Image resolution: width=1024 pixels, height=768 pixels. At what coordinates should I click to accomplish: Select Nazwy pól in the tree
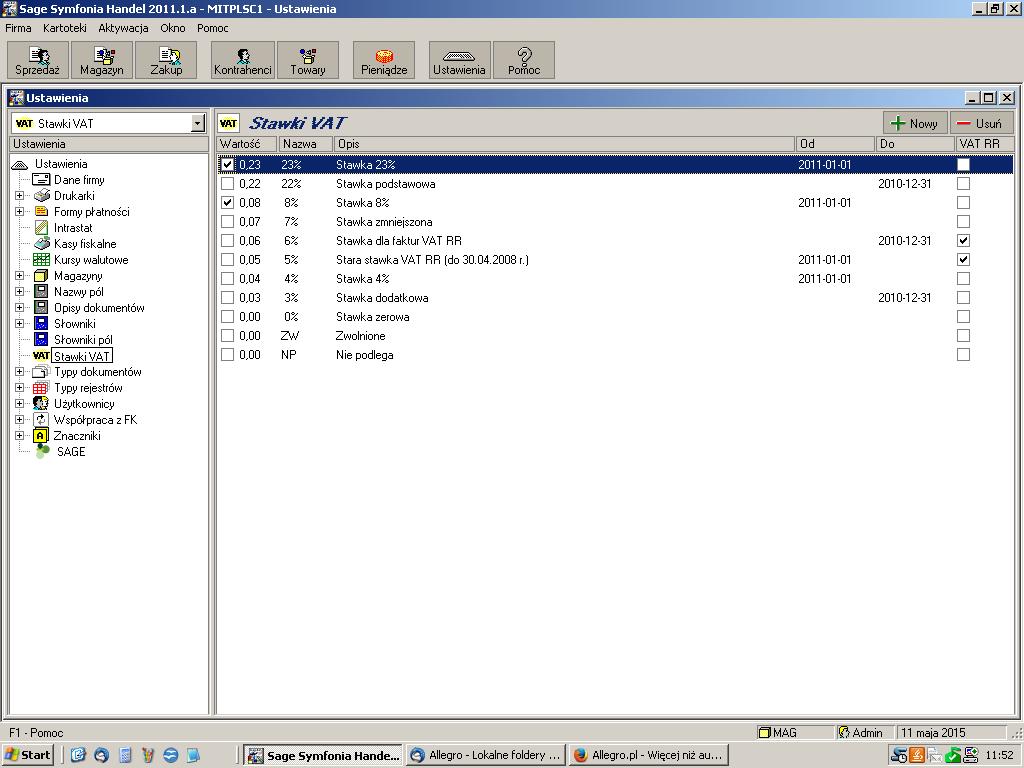pos(78,292)
